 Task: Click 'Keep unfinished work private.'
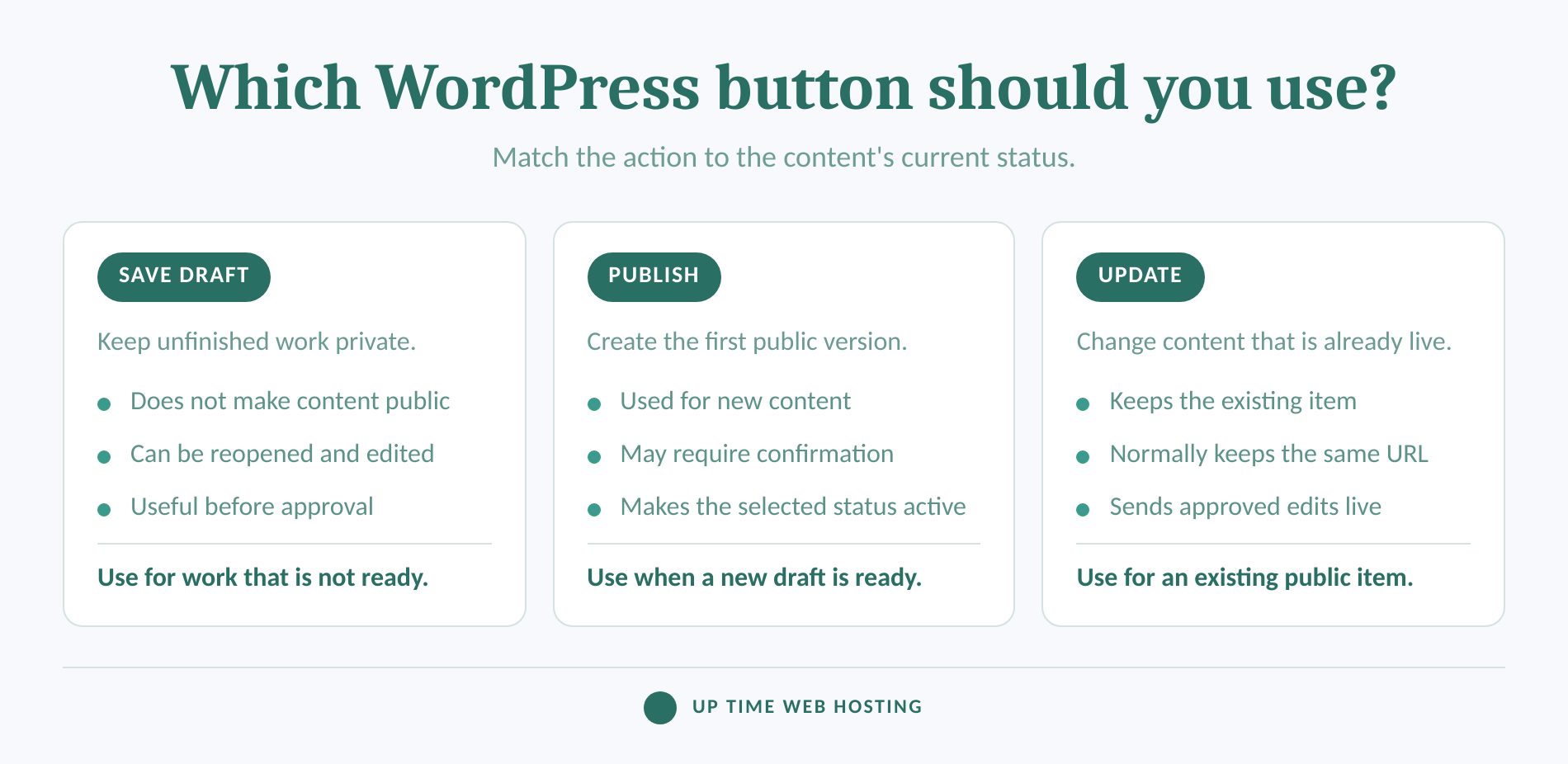coord(257,342)
